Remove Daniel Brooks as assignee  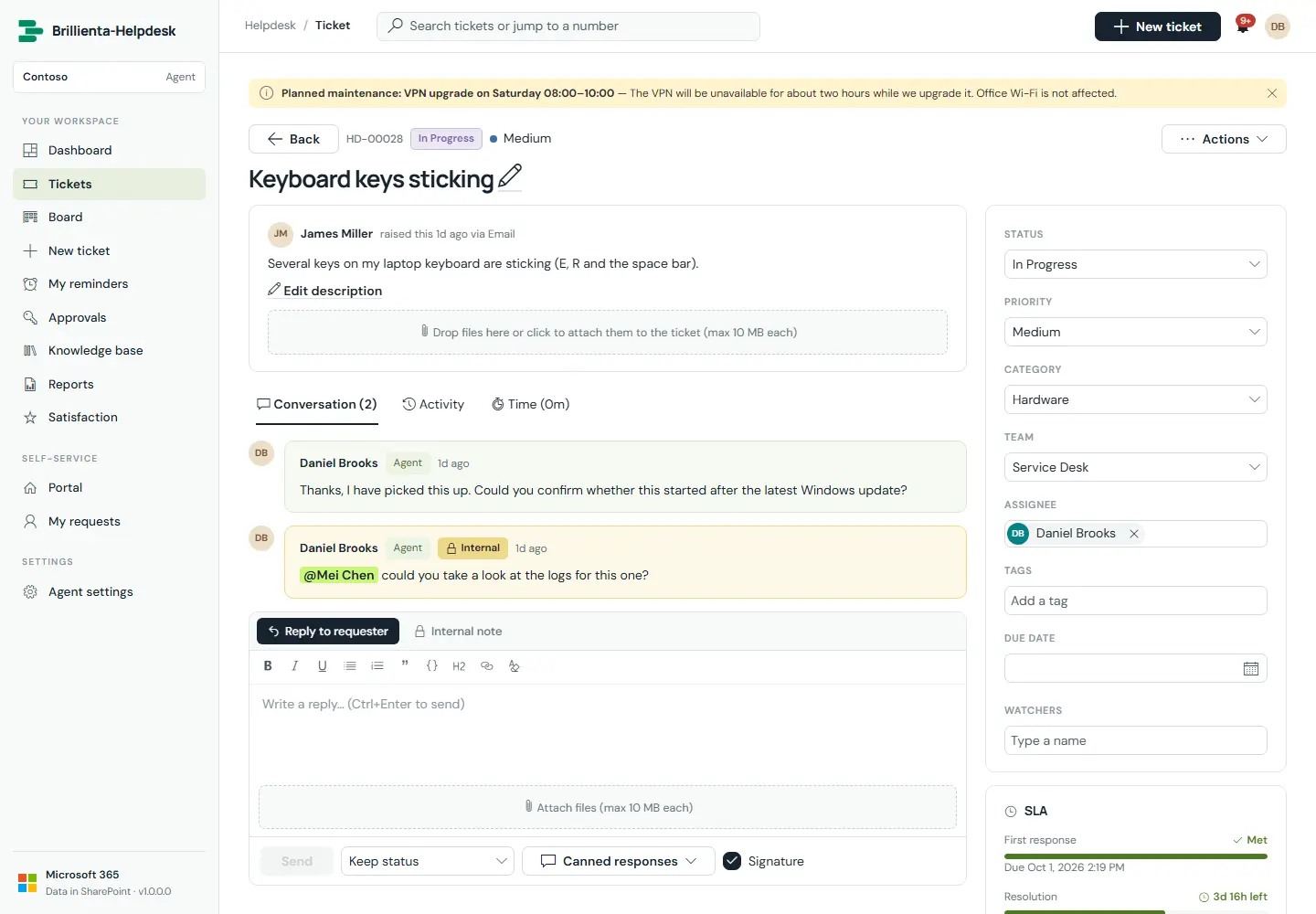1134,534
